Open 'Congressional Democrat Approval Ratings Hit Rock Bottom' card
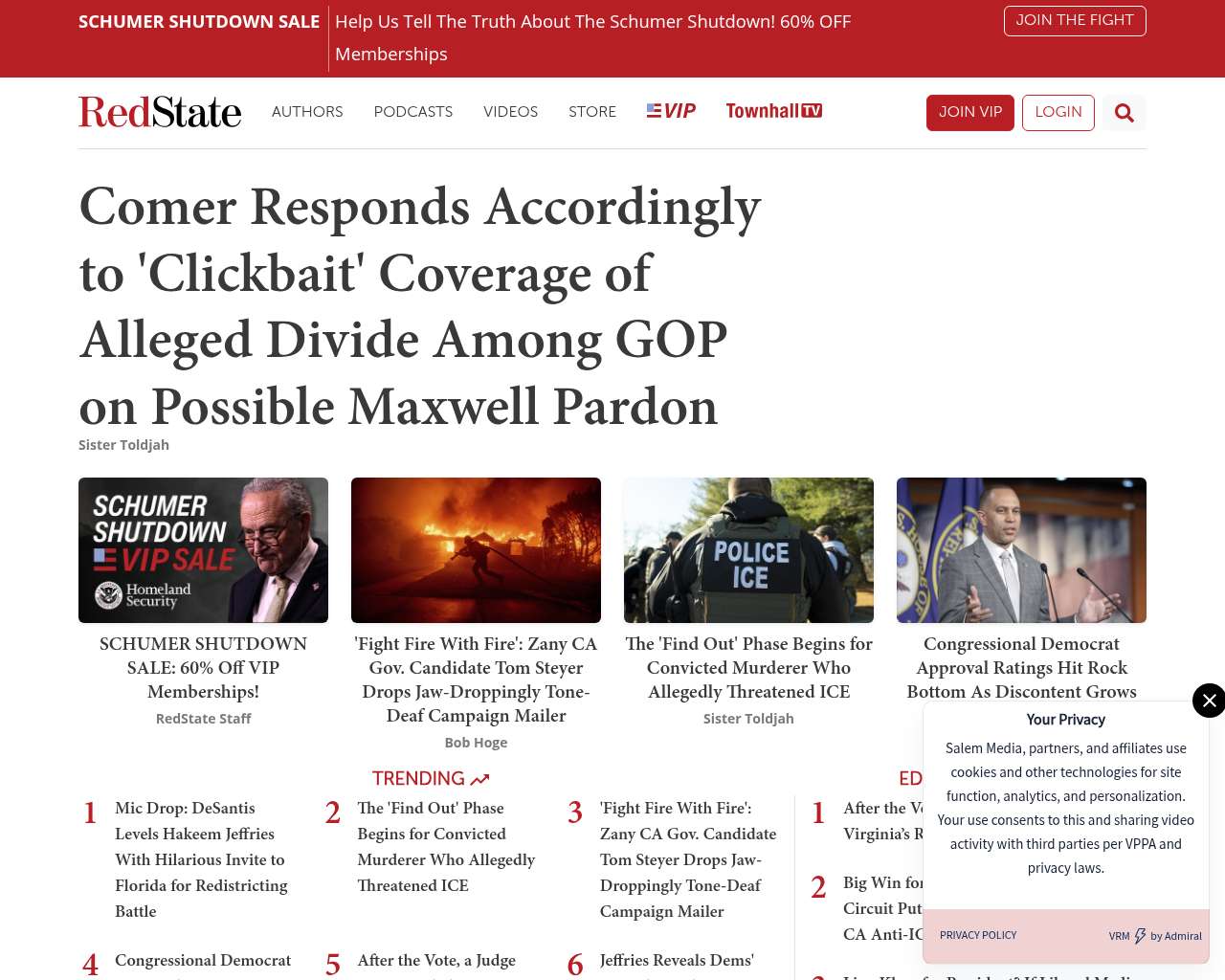1225x980 pixels. click(1021, 668)
